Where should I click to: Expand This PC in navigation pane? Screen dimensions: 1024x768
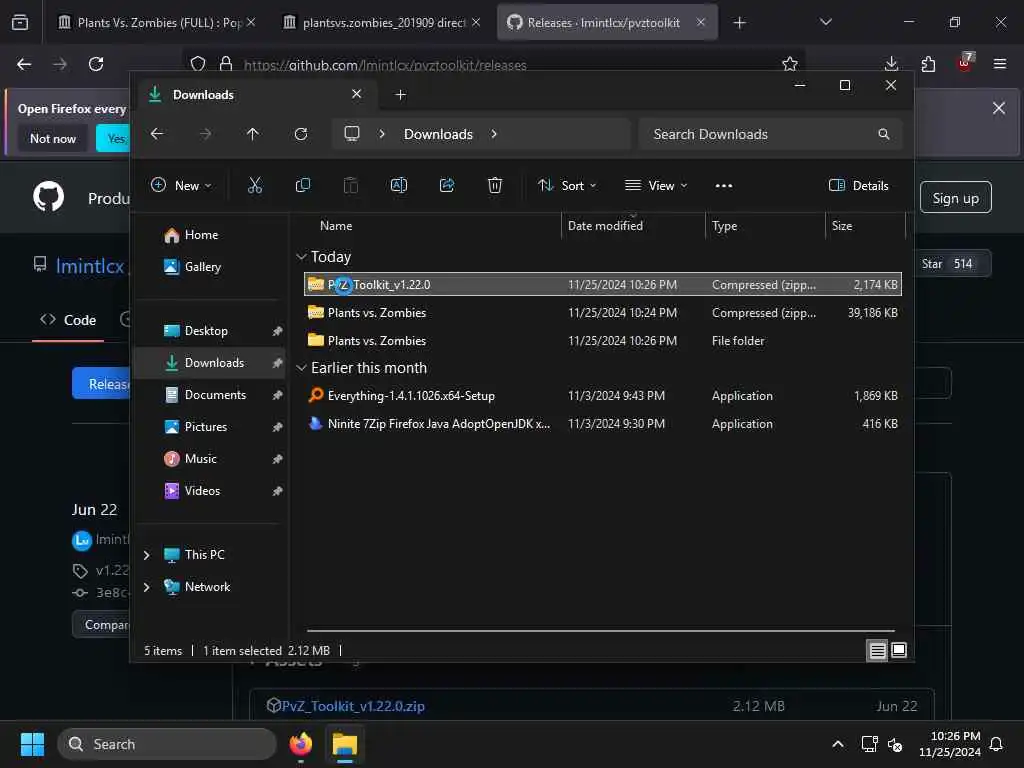pyautogui.click(x=146, y=555)
